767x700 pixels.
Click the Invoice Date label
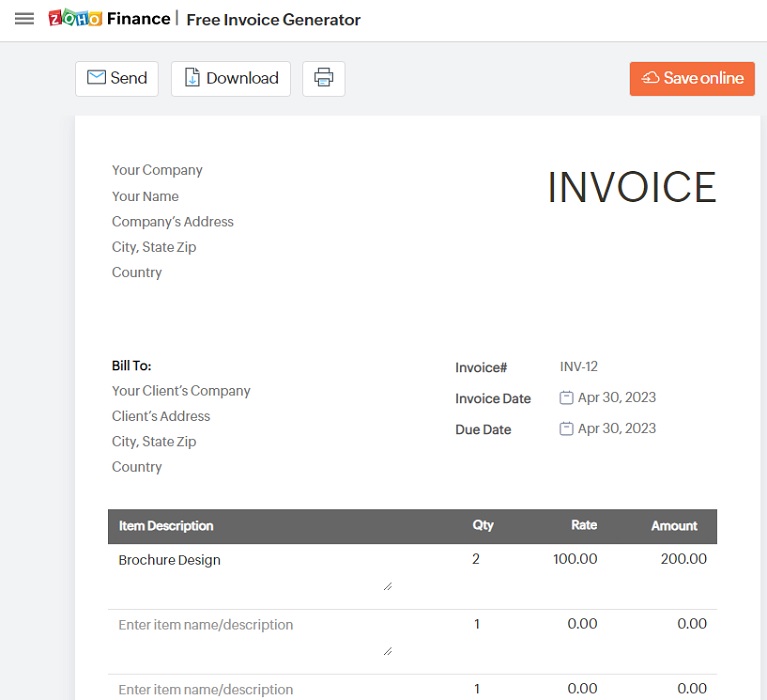click(x=493, y=399)
